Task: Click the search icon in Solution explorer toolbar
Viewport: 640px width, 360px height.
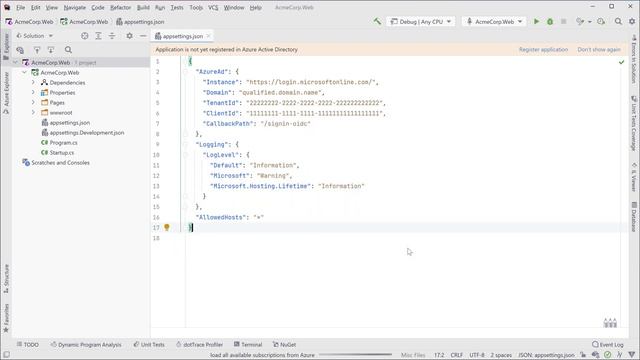Action: pos(68,50)
